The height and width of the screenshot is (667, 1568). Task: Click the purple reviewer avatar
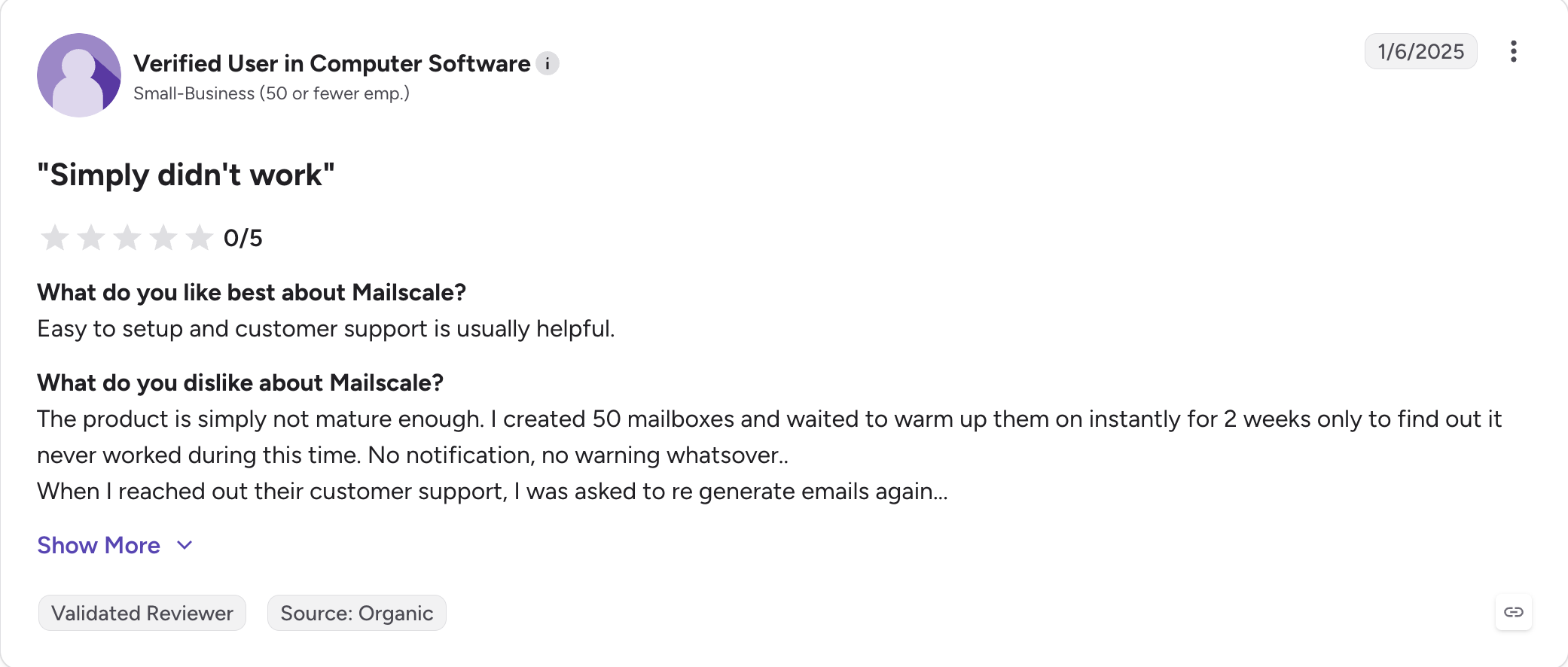tap(79, 75)
